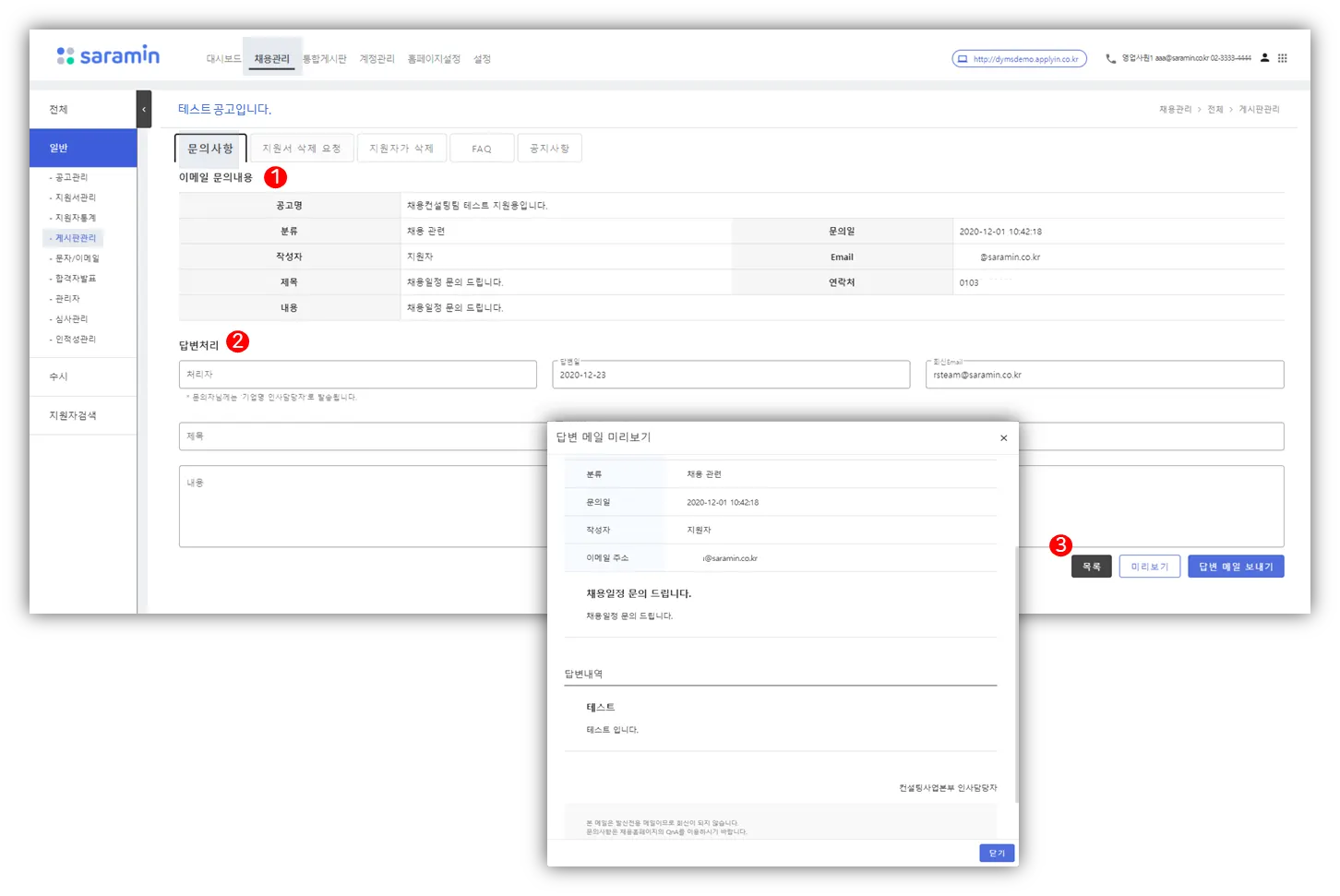The image size is (1340, 896).
Task: Switch to the 문의사항 tab
Action: (x=210, y=149)
